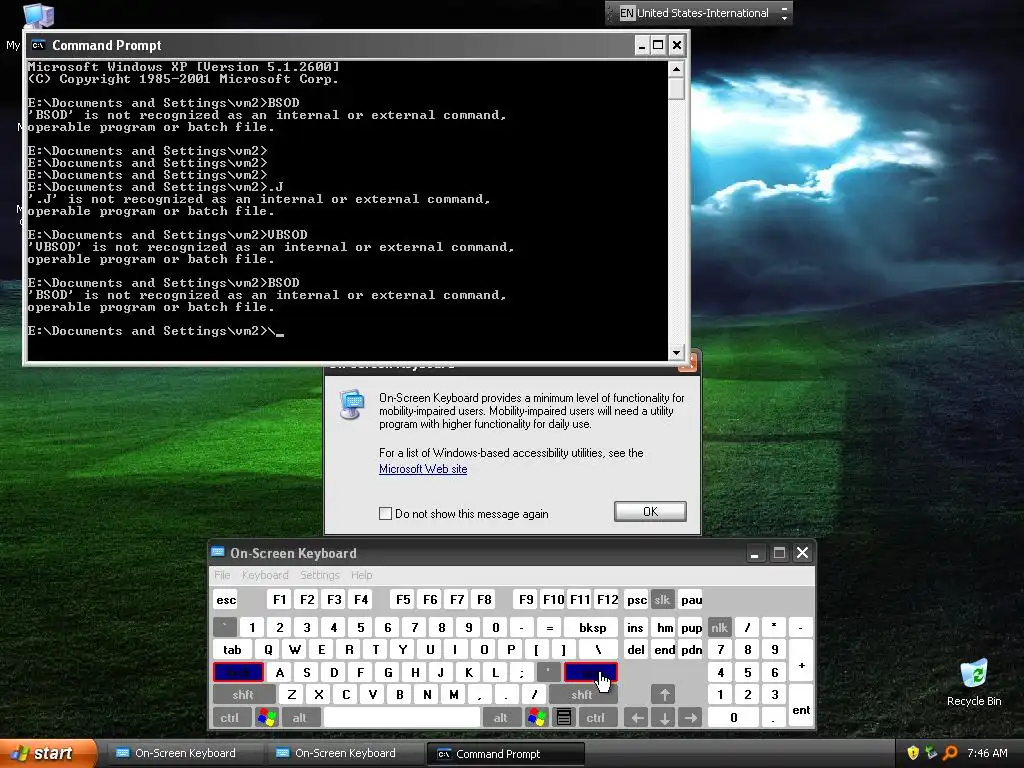Image resolution: width=1024 pixels, height=768 pixels.
Task: Click the numpad ent key
Action: tap(801, 706)
